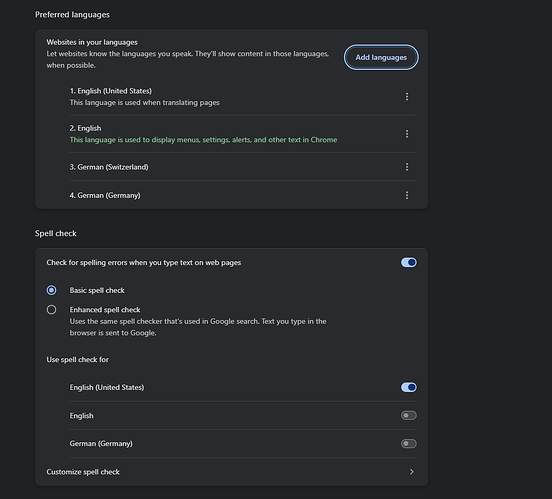Open more actions for English (United States)
The height and width of the screenshot is (499, 552).
pyautogui.click(x=407, y=96)
